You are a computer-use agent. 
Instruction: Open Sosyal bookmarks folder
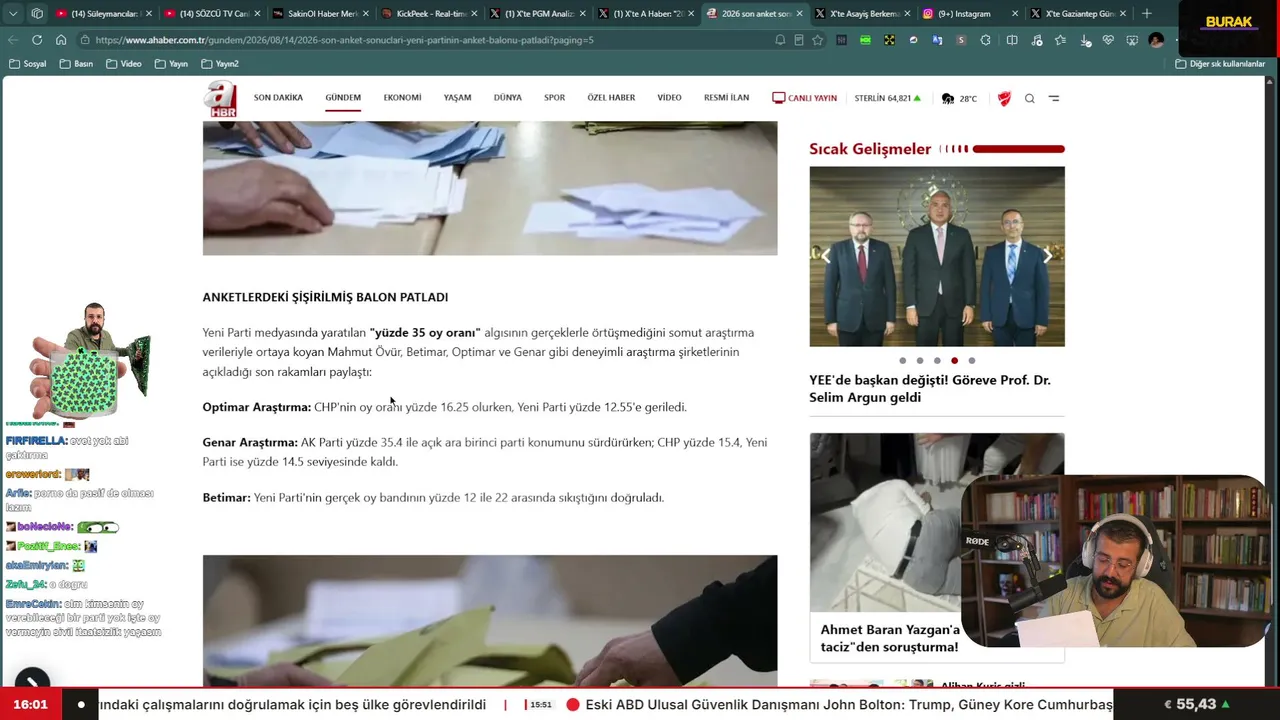28,64
